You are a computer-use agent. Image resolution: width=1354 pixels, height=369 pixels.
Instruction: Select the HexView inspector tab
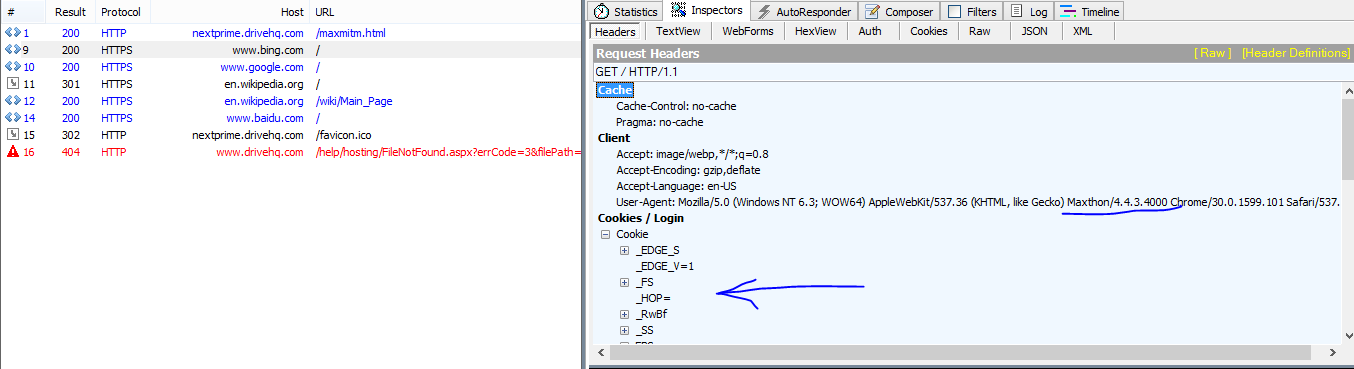tap(815, 31)
